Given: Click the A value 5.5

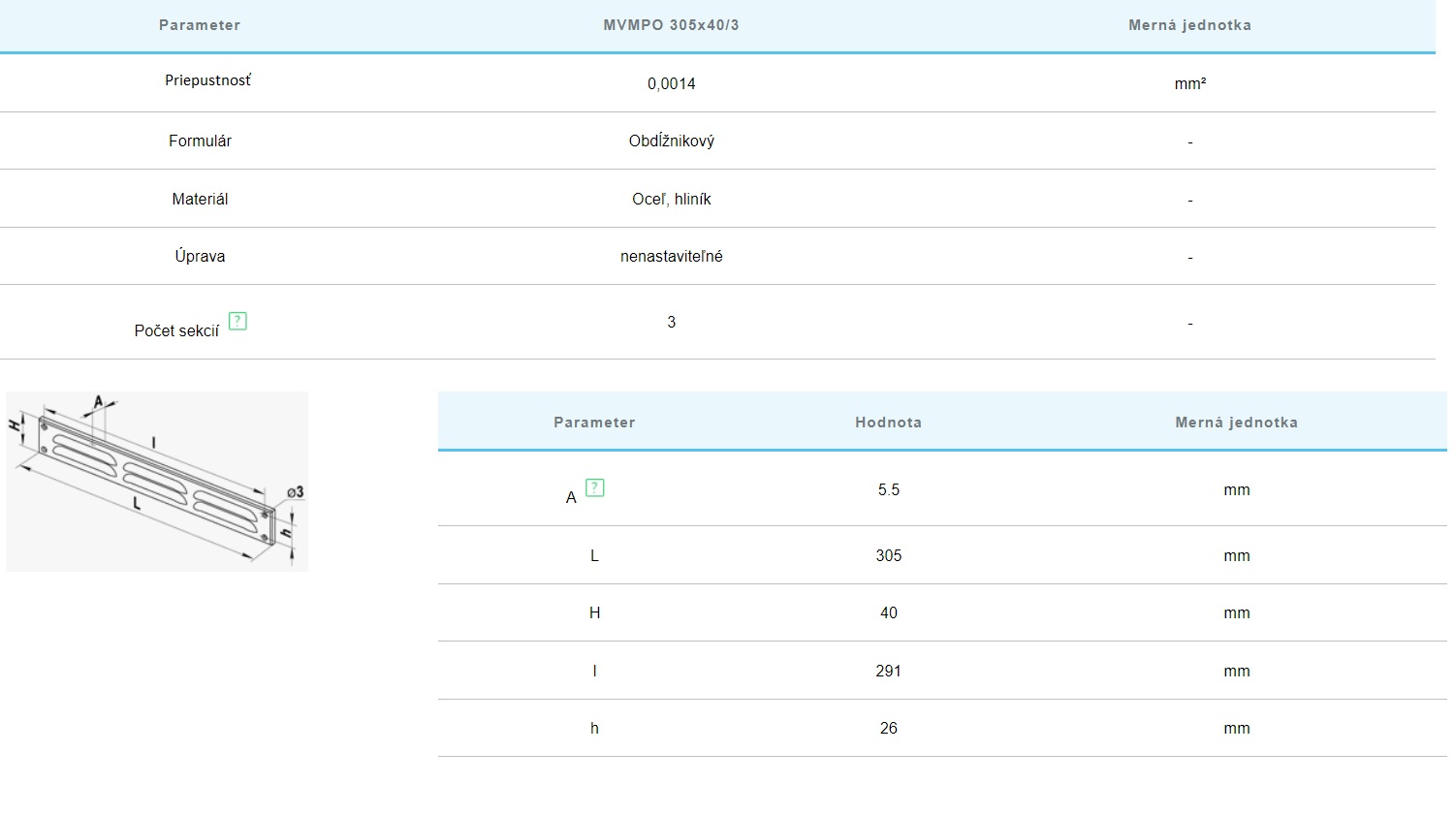Looking at the screenshot, I should pos(888,490).
